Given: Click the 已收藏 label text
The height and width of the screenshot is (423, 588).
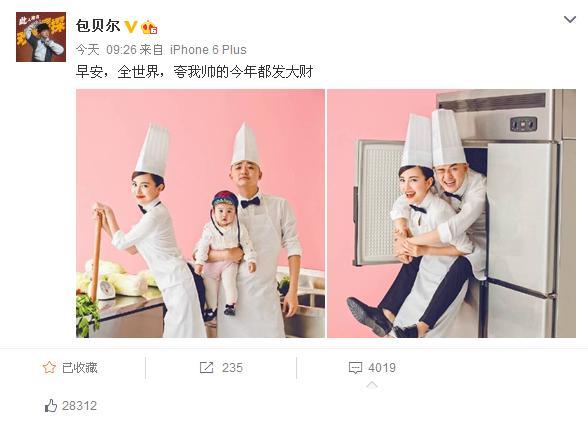Looking at the screenshot, I should [80, 368].
